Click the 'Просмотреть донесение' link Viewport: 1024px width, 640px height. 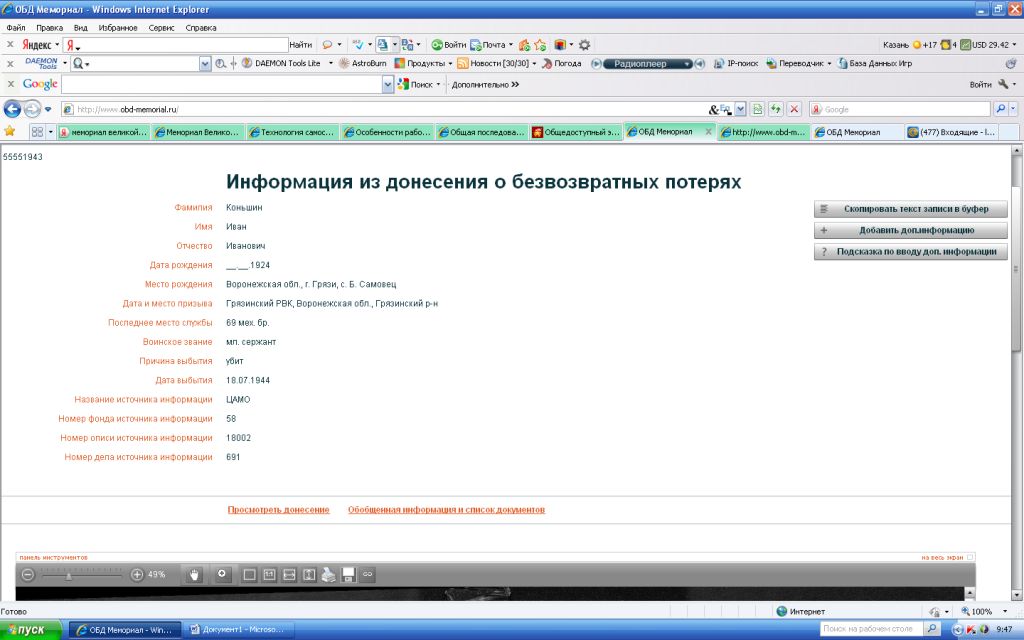[278, 510]
